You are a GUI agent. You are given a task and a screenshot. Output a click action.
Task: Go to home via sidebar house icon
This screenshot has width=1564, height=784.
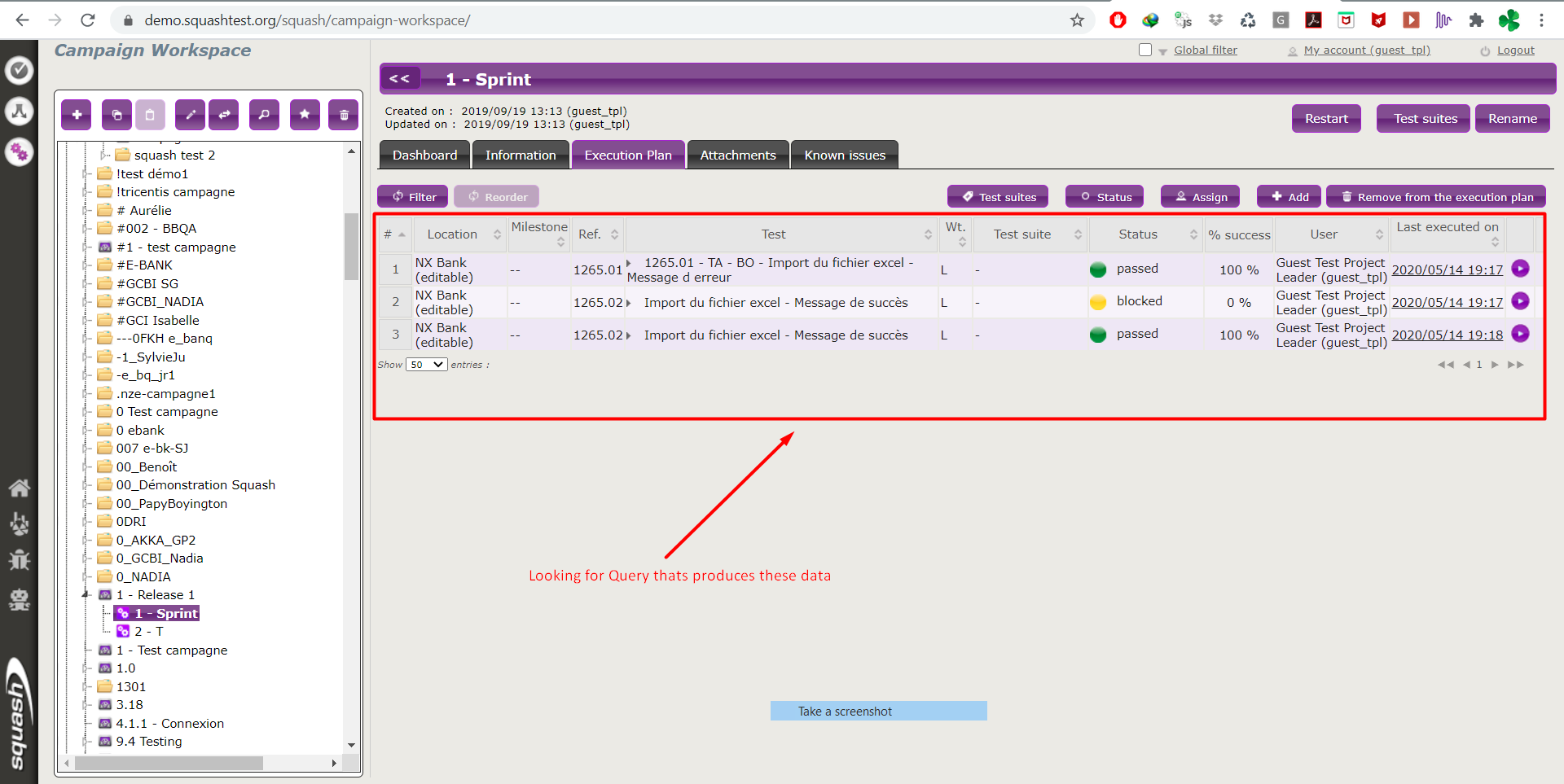tap(19, 488)
